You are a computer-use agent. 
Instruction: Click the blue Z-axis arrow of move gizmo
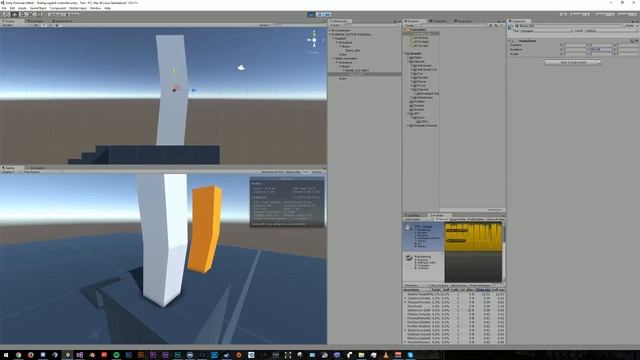(194, 90)
